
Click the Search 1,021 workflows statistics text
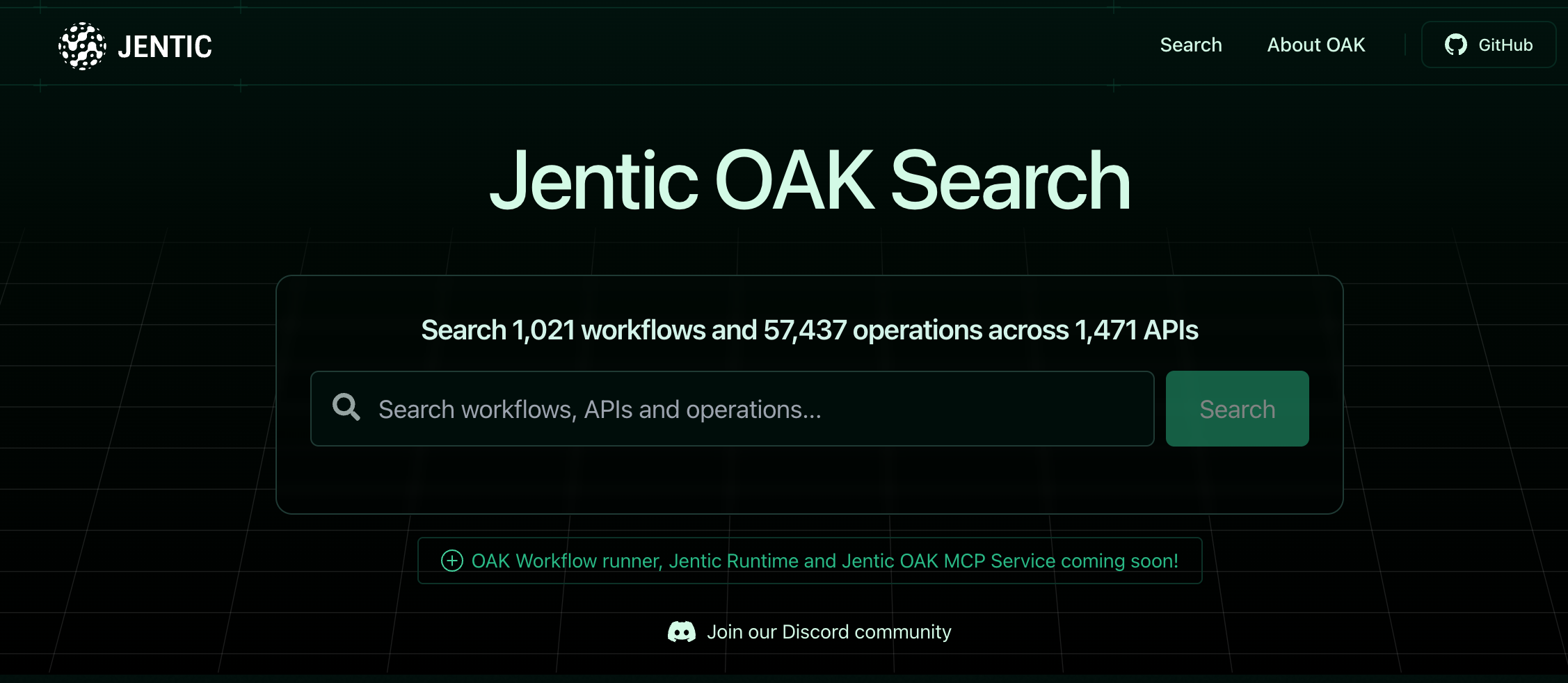click(x=810, y=330)
